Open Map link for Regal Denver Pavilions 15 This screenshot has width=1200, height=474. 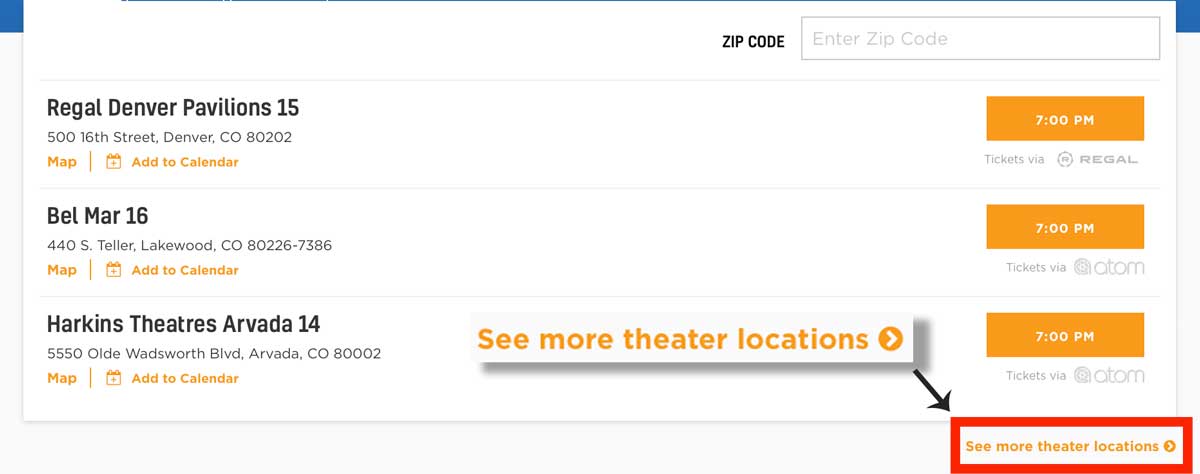(62, 162)
